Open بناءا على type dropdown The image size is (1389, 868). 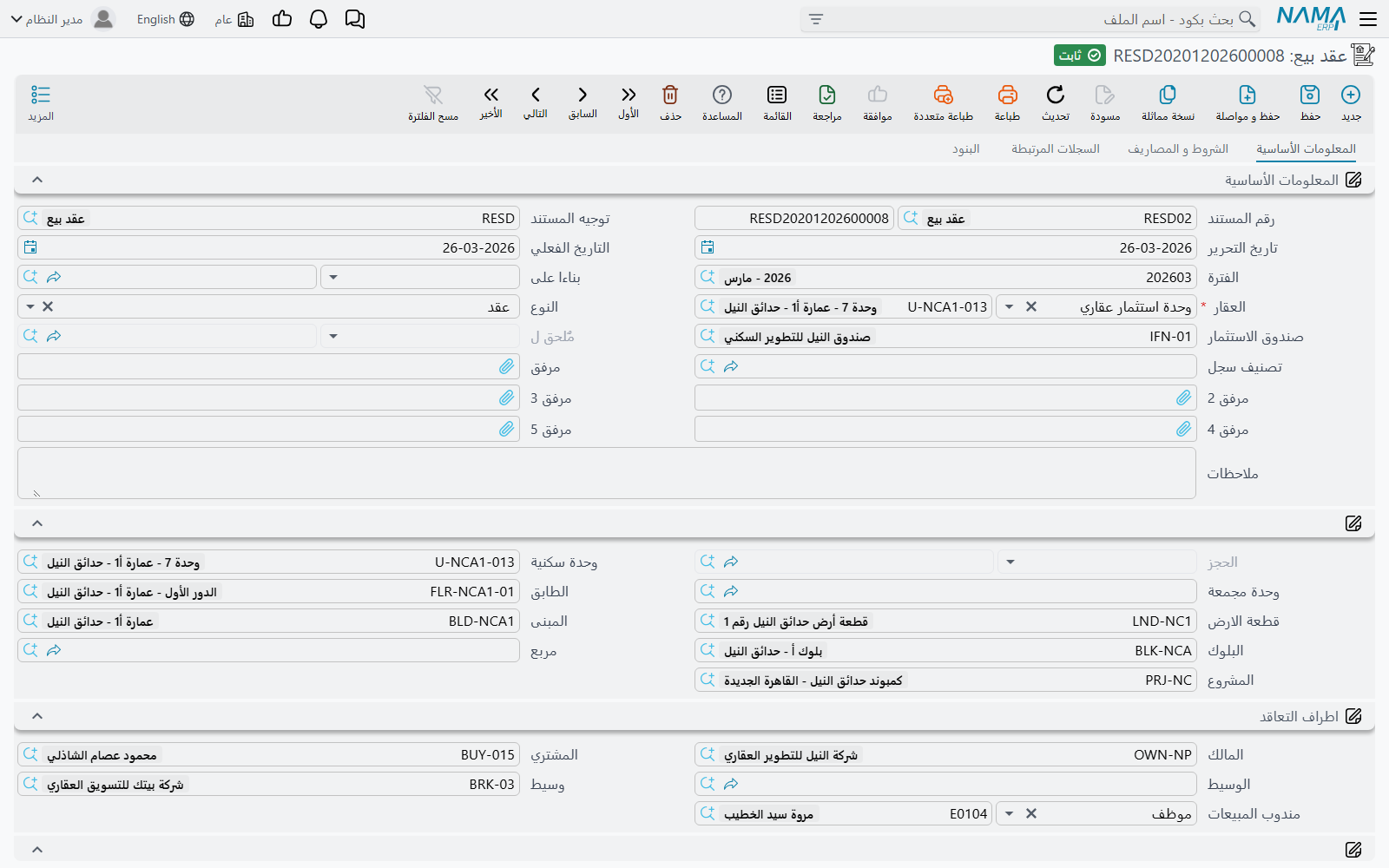333,278
